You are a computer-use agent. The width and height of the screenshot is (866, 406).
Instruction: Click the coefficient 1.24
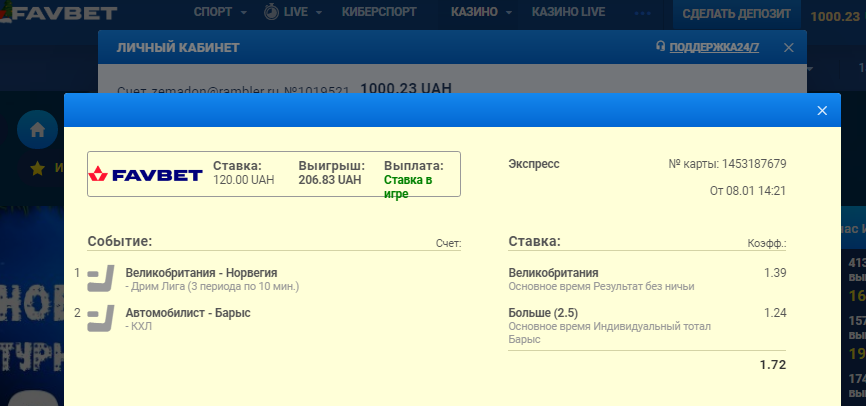click(x=775, y=313)
